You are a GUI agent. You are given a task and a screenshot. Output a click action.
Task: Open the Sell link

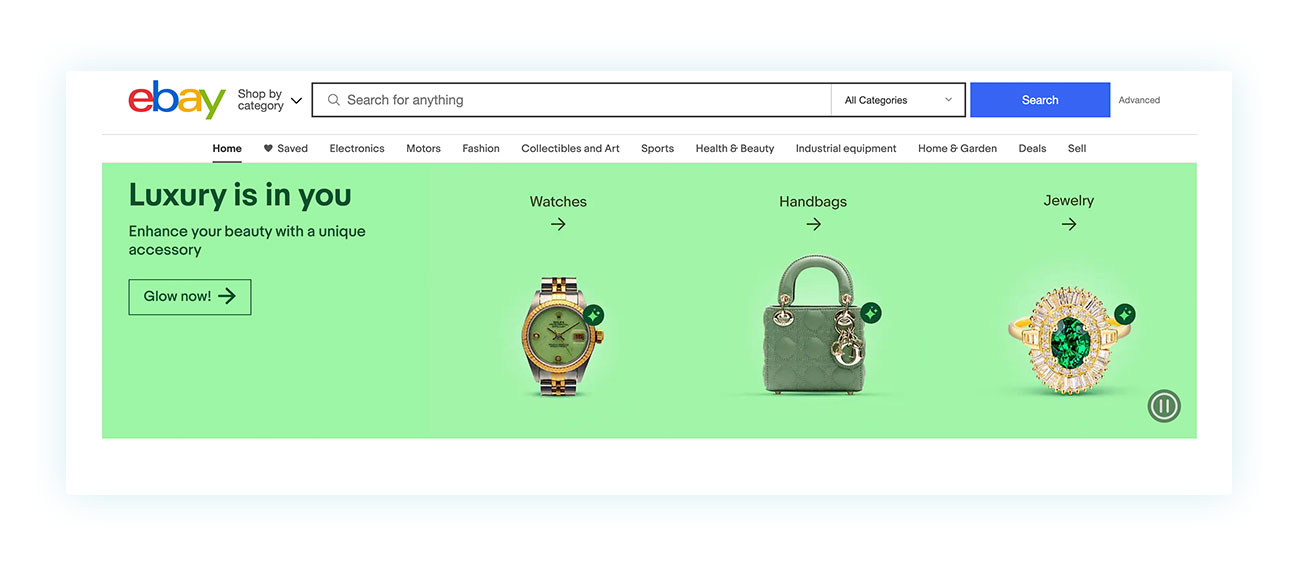(x=1077, y=148)
